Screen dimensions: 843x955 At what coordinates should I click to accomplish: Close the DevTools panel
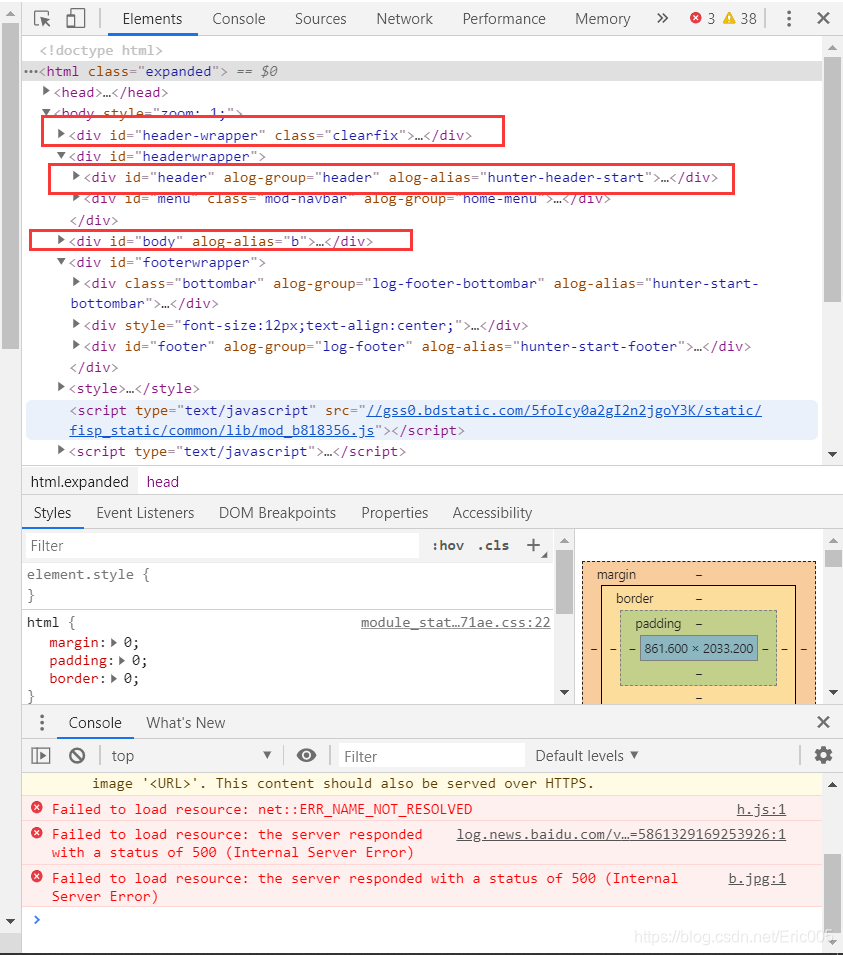click(x=823, y=18)
